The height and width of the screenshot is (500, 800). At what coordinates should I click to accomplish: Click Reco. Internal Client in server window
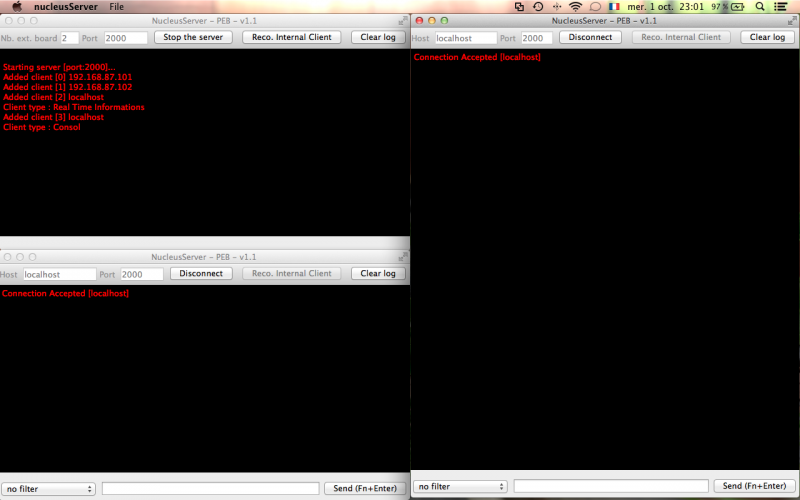coord(292,37)
